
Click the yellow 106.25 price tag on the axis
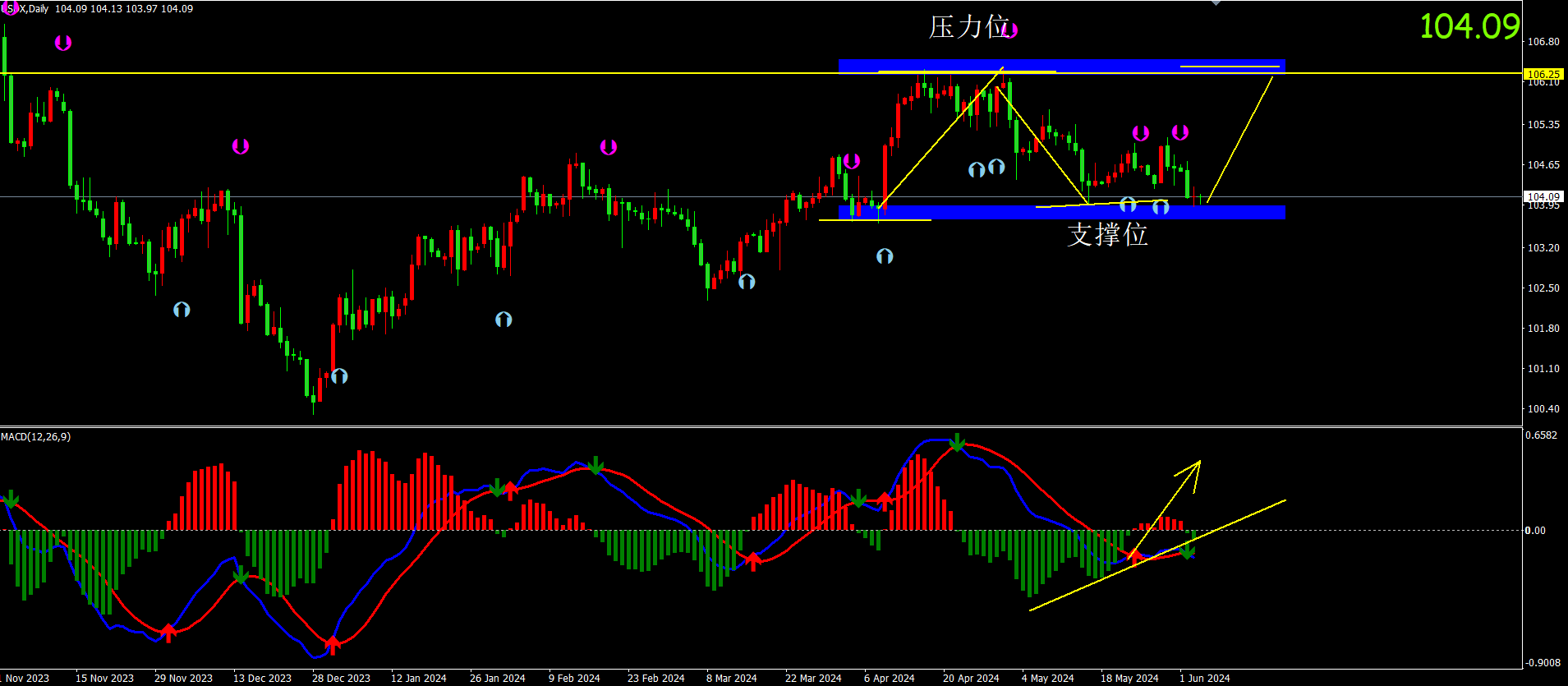(1543, 74)
